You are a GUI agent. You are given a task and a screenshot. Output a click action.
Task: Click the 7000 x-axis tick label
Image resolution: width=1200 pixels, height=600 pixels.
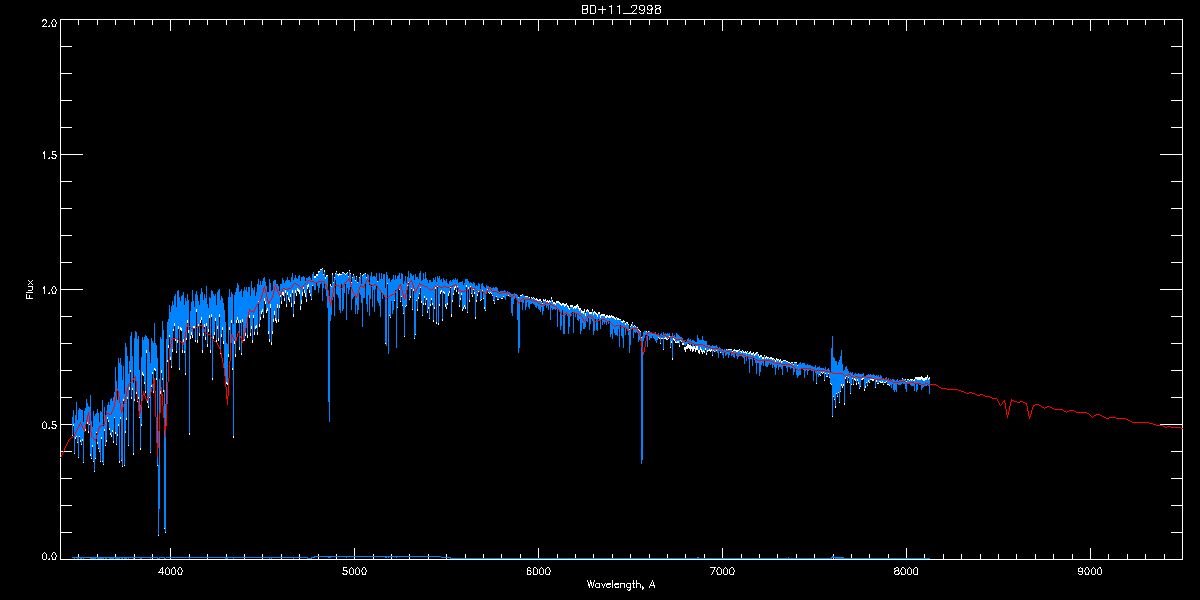[x=722, y=571]
